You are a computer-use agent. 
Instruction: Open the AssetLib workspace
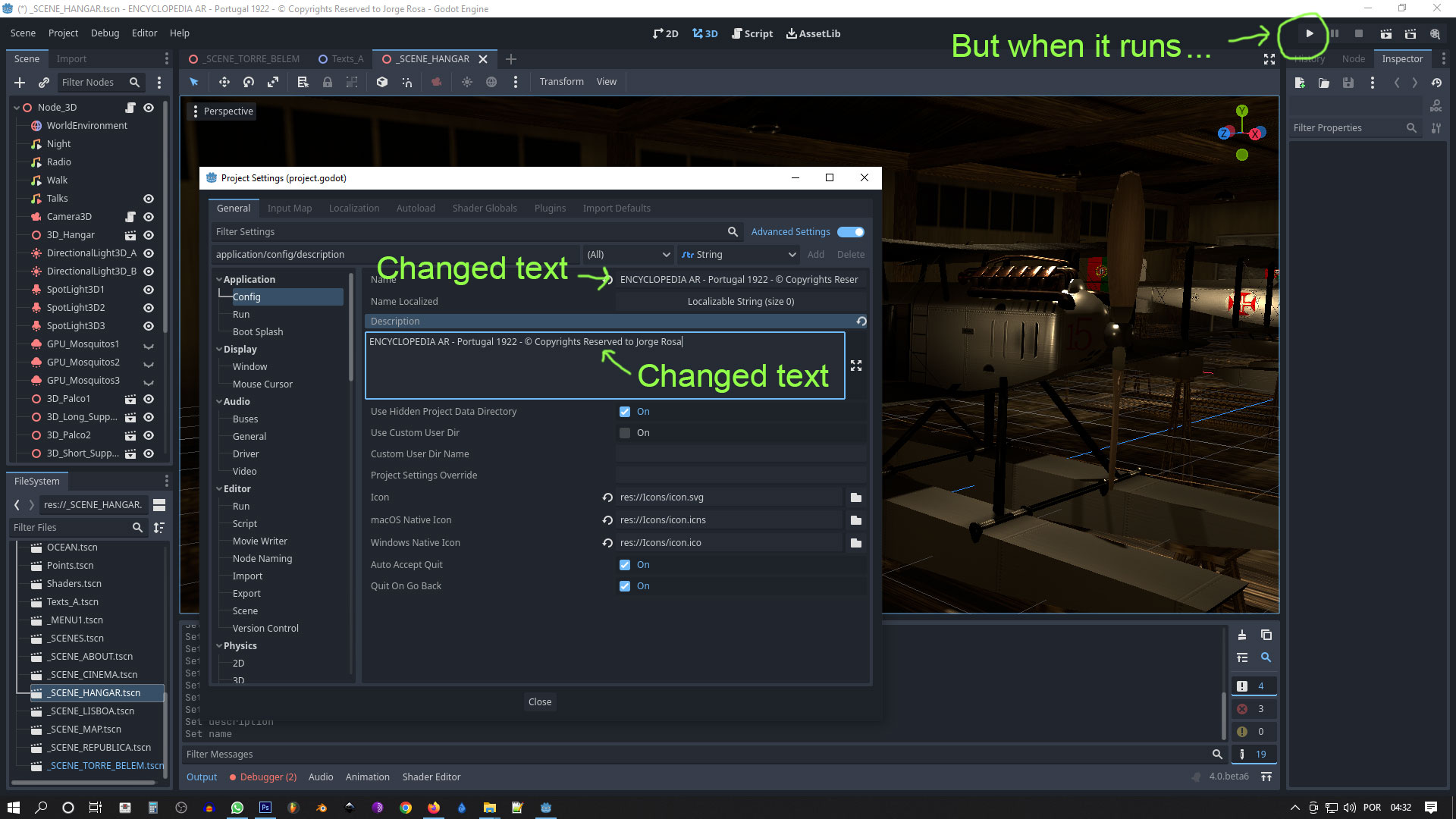click(x=812, y=33)
